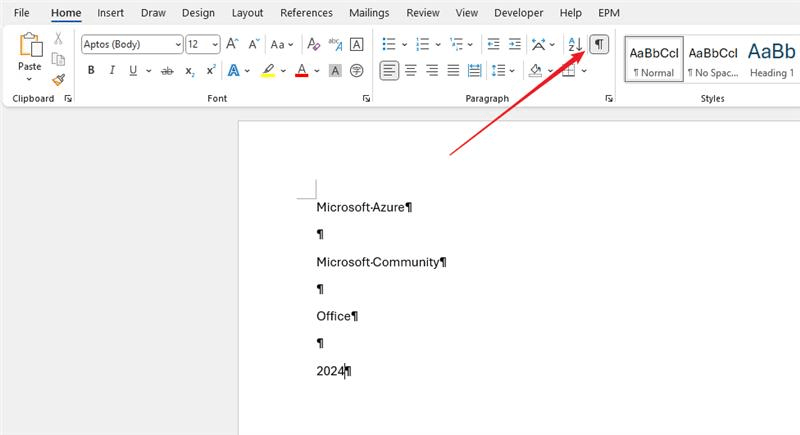800x435 pixels.
Task: Launch the Paragraph settings dialog
Action: (609, 98)
